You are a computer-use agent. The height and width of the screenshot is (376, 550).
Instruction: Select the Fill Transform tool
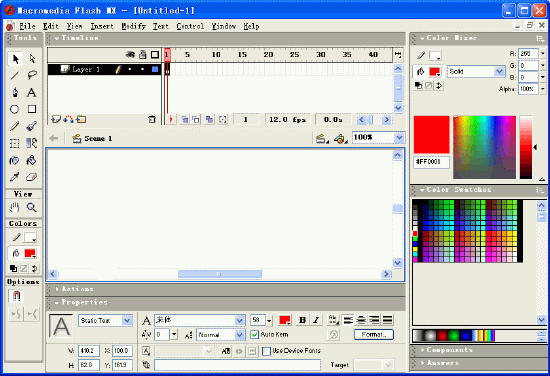[x=32, y=143]
